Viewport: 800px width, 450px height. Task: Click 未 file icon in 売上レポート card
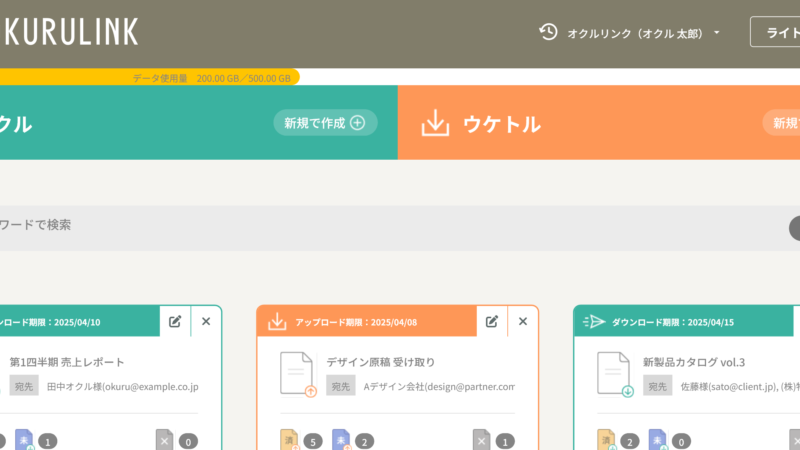click(x=24, y=440)
